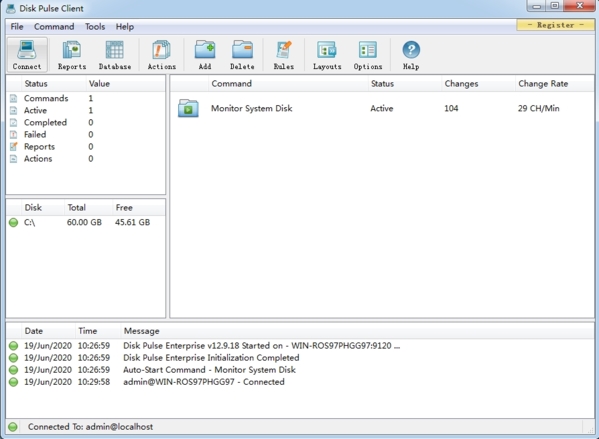Select the Disk Pulse Enterprise Initialization Completed message
The height and width of the screenshot is (439, 599).
point(211,358)
